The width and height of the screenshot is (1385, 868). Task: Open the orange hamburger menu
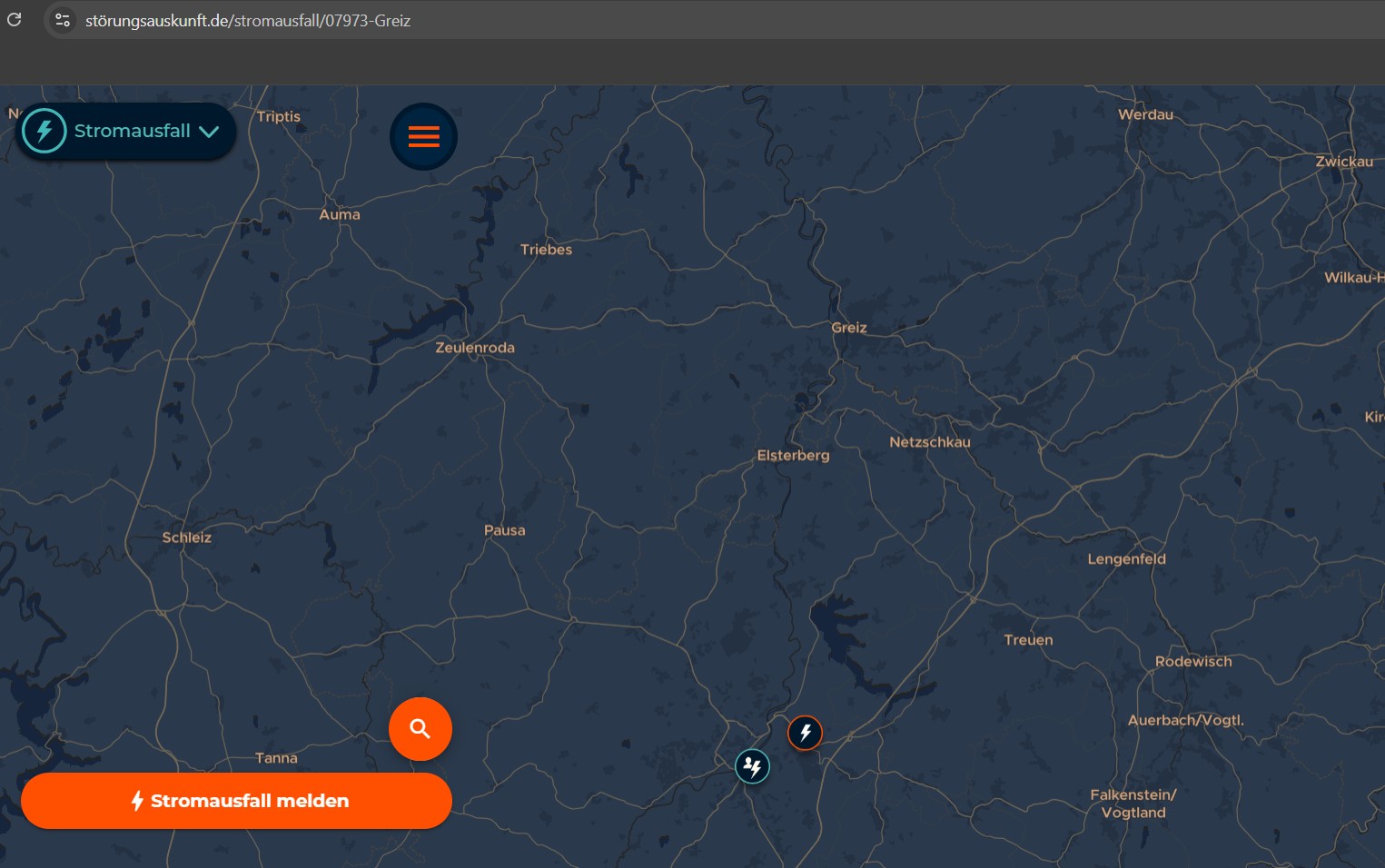[x=423, y=137]
